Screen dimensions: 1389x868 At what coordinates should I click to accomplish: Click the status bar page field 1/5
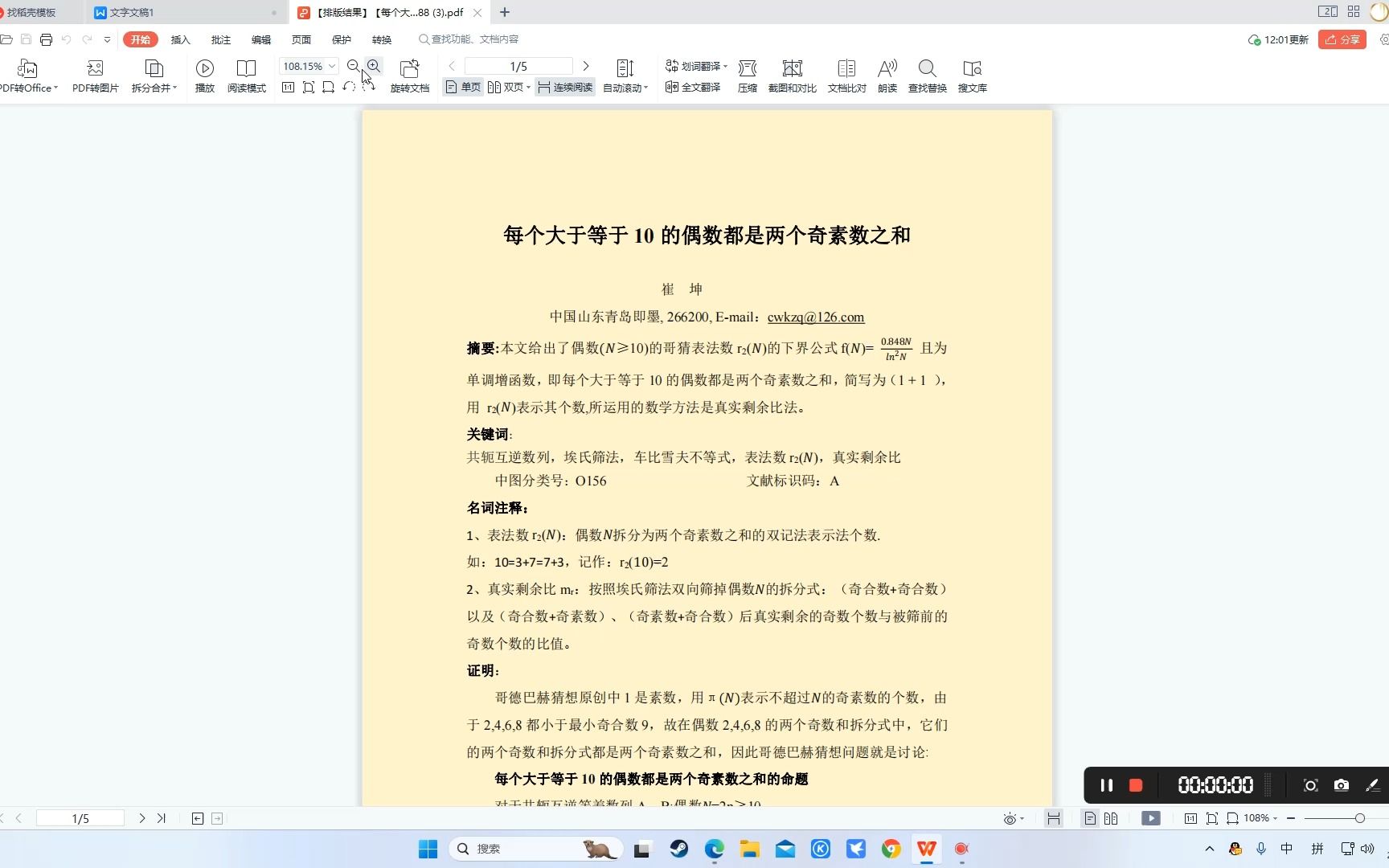80,818
